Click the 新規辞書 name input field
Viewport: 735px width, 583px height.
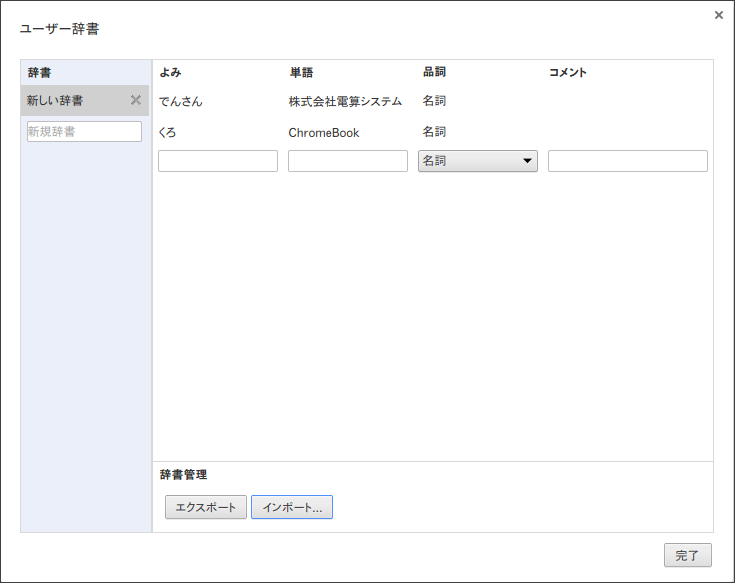84,132
